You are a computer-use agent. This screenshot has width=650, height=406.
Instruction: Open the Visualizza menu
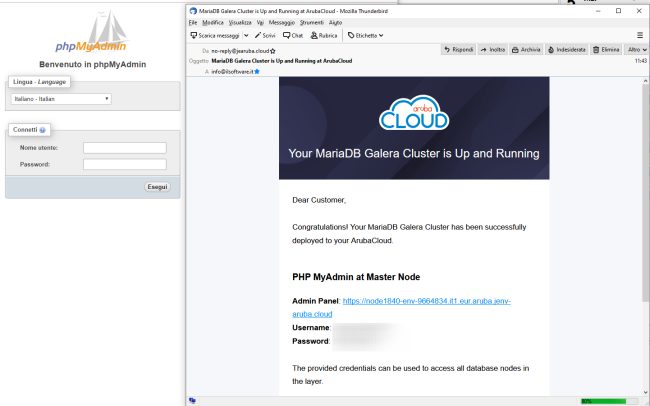[240, 23]
